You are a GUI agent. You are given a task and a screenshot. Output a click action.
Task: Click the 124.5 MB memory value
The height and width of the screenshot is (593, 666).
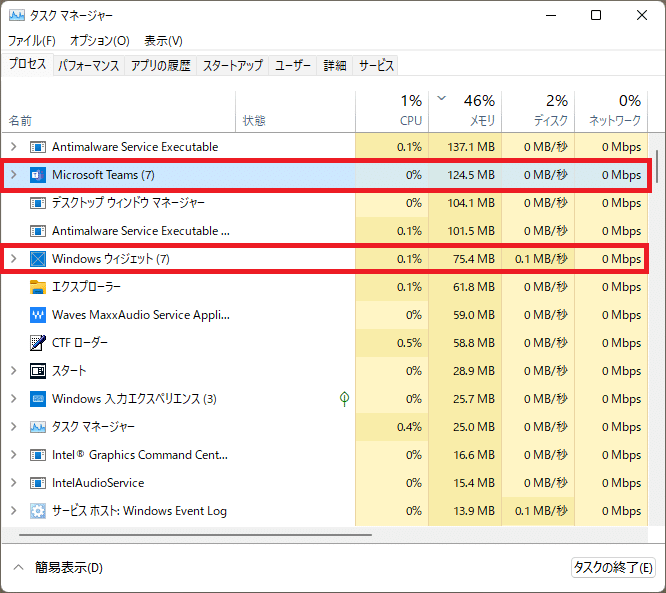[x=471, y=175]
